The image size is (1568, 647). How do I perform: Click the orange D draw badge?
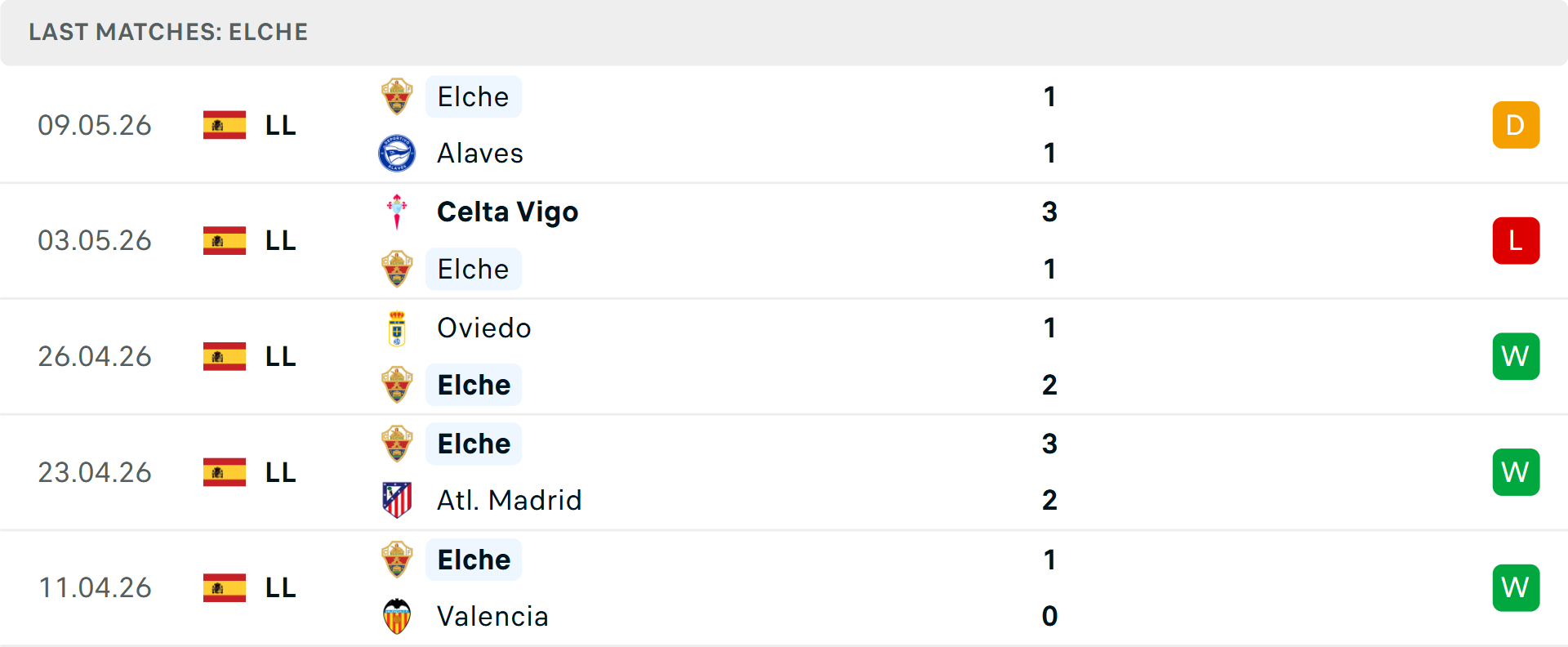point(1516,125)
